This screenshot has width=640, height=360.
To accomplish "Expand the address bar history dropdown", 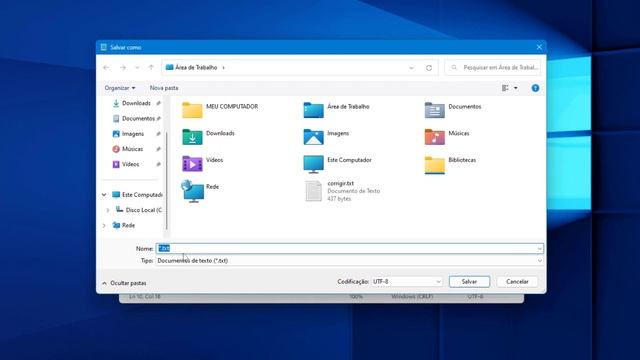I will coord(411,68).
